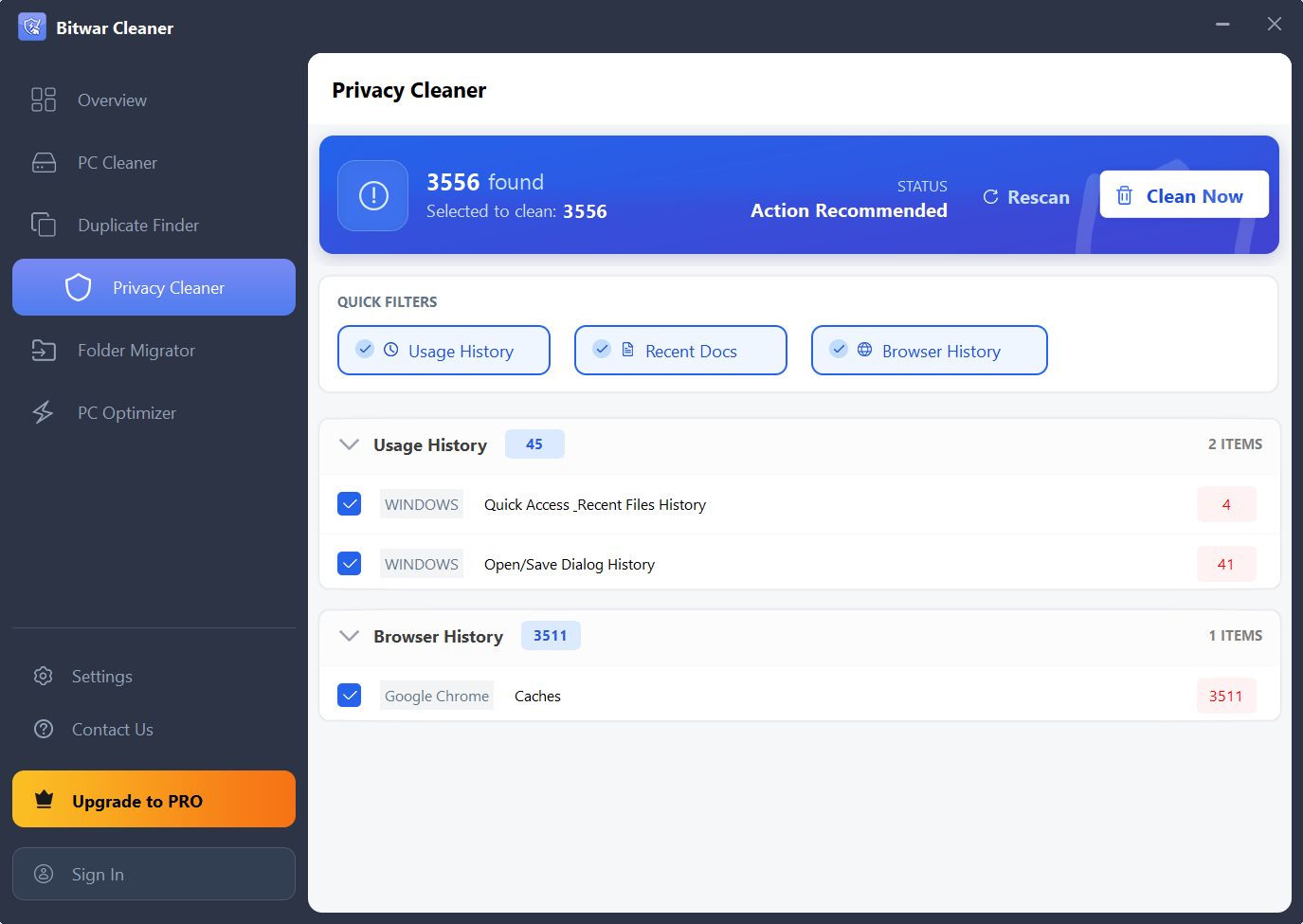1303x924 pixels.
Task: Minimize the Bitwar Cleaner window
Action: pos(1222,24)
